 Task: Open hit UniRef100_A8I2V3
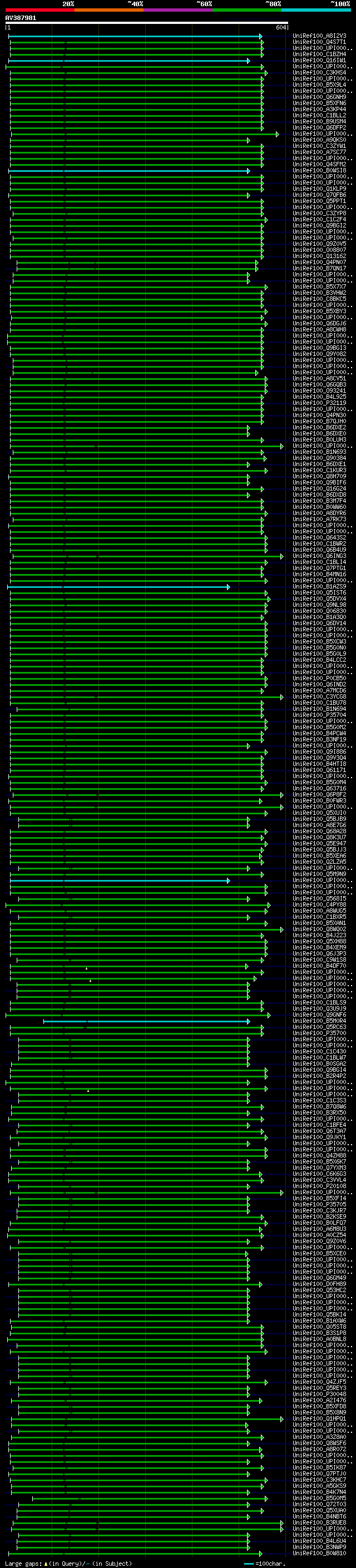coord(319,36)
